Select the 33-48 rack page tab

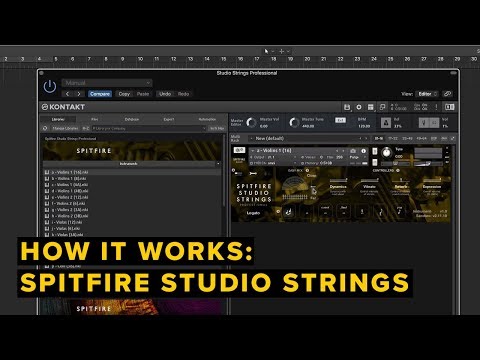[407, 138]
